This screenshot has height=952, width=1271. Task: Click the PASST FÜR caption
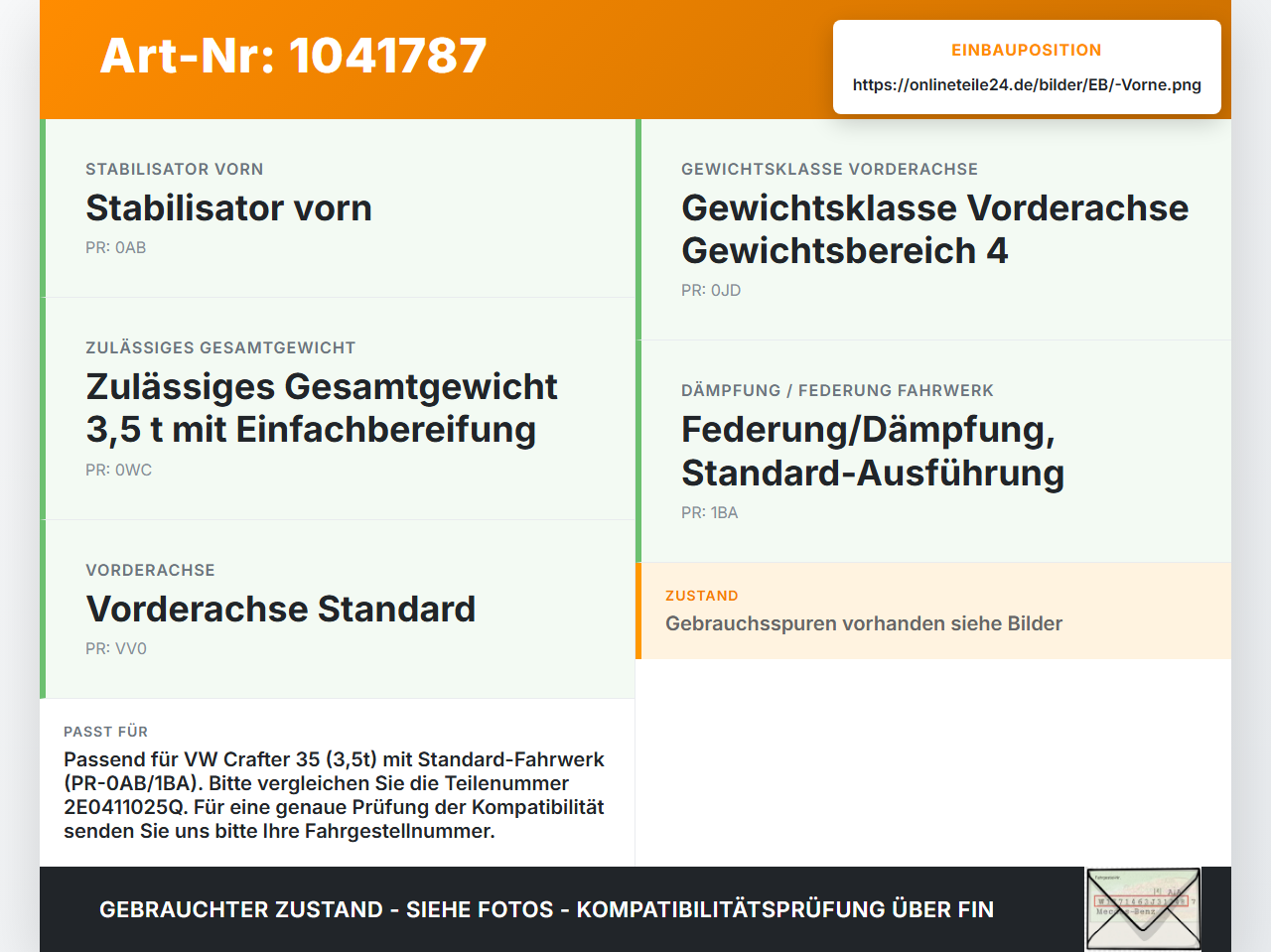tap(105, 733)
